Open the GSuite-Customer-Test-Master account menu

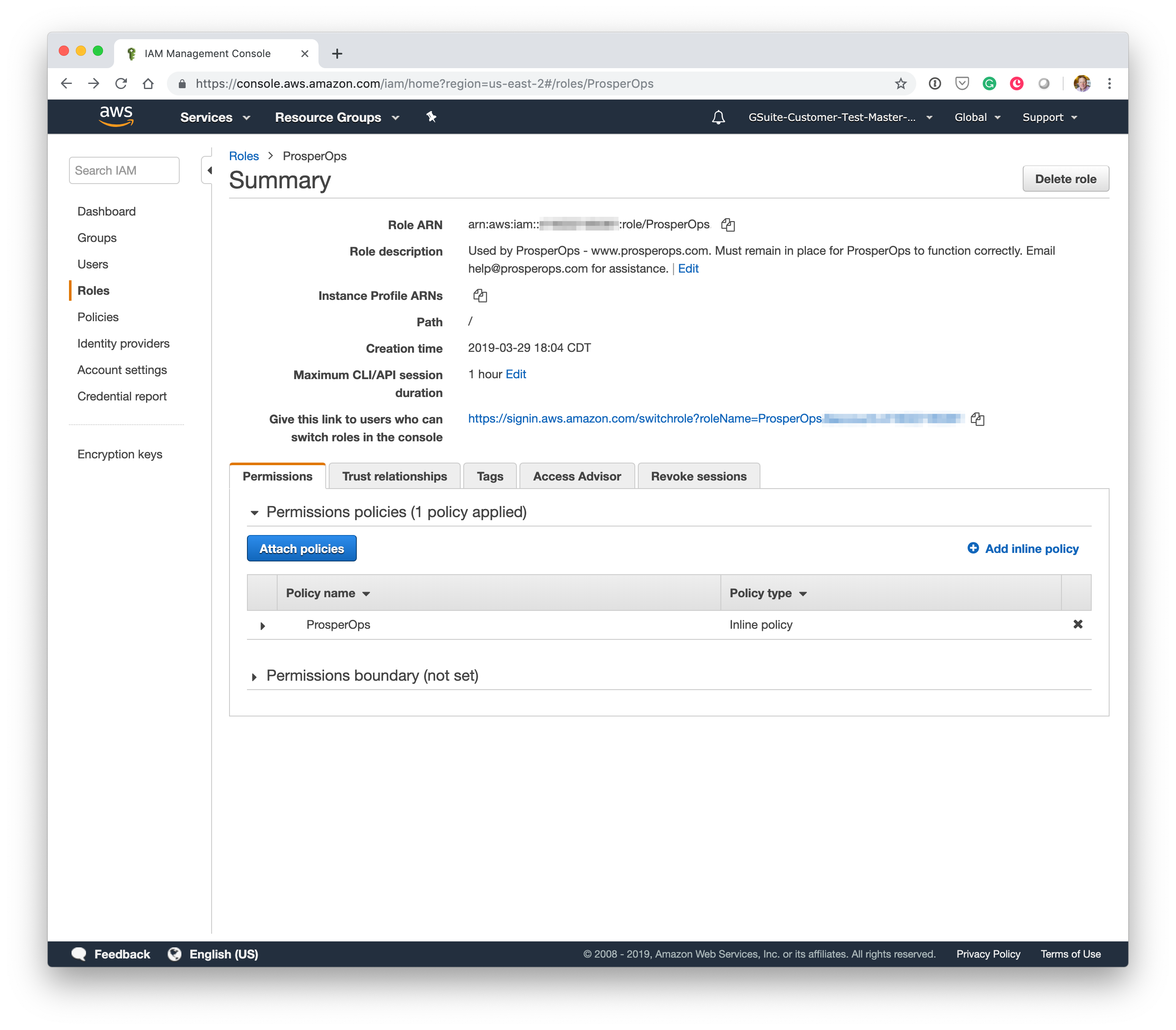[x=840, y=117]
